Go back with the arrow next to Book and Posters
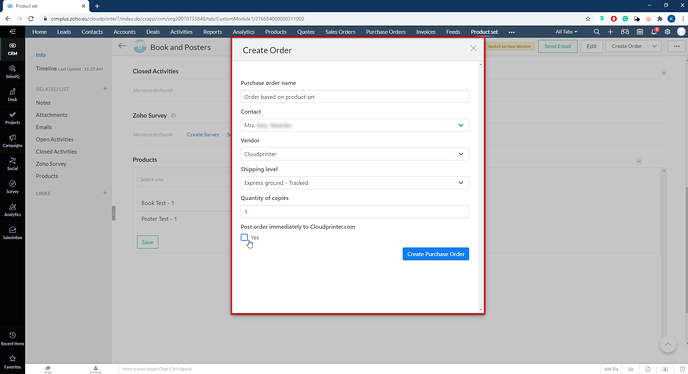Image resolution: width=688 pixels, height=374 pixels. coord(122,46)
